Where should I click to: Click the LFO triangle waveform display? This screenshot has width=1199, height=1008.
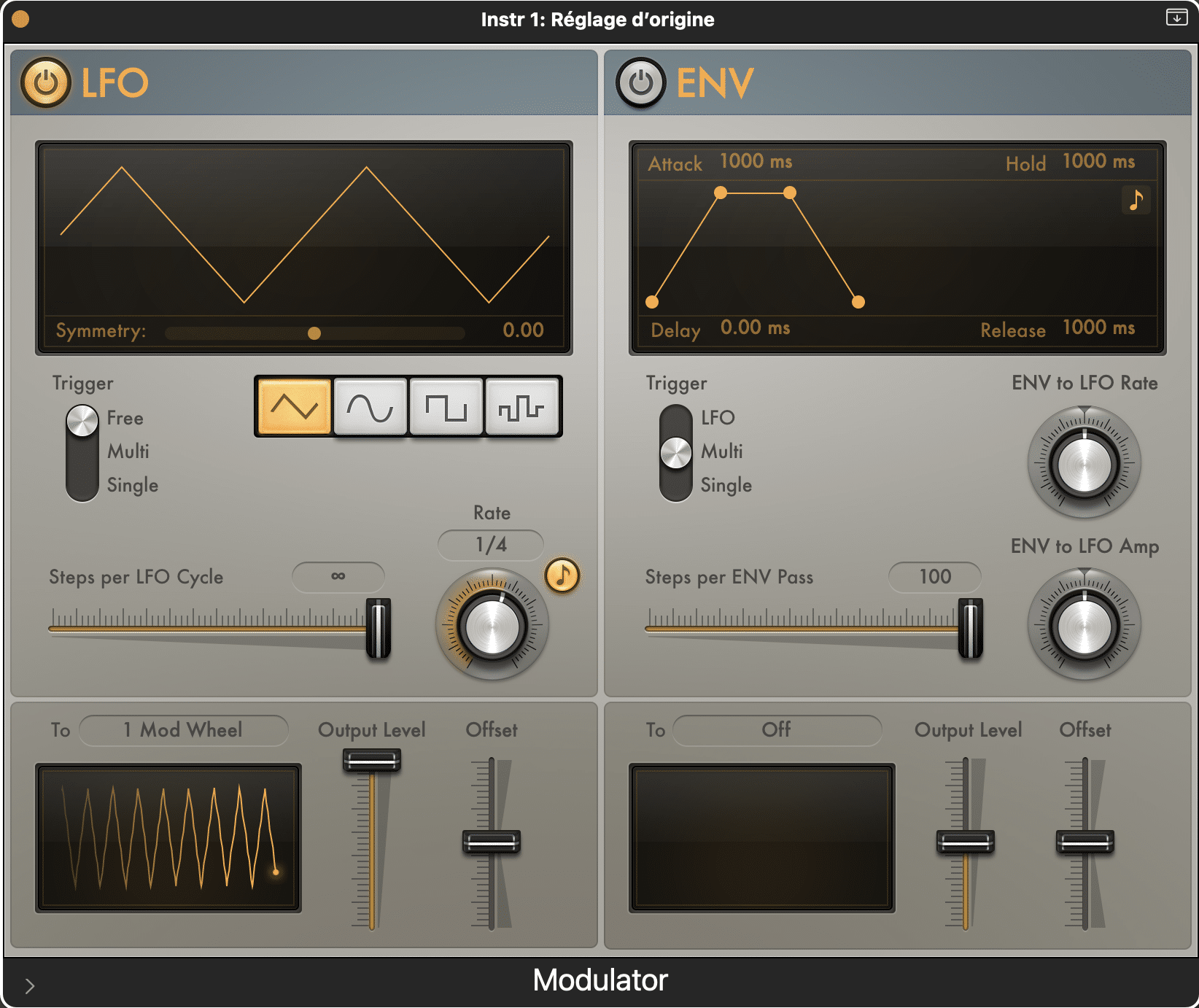(304, 232)
